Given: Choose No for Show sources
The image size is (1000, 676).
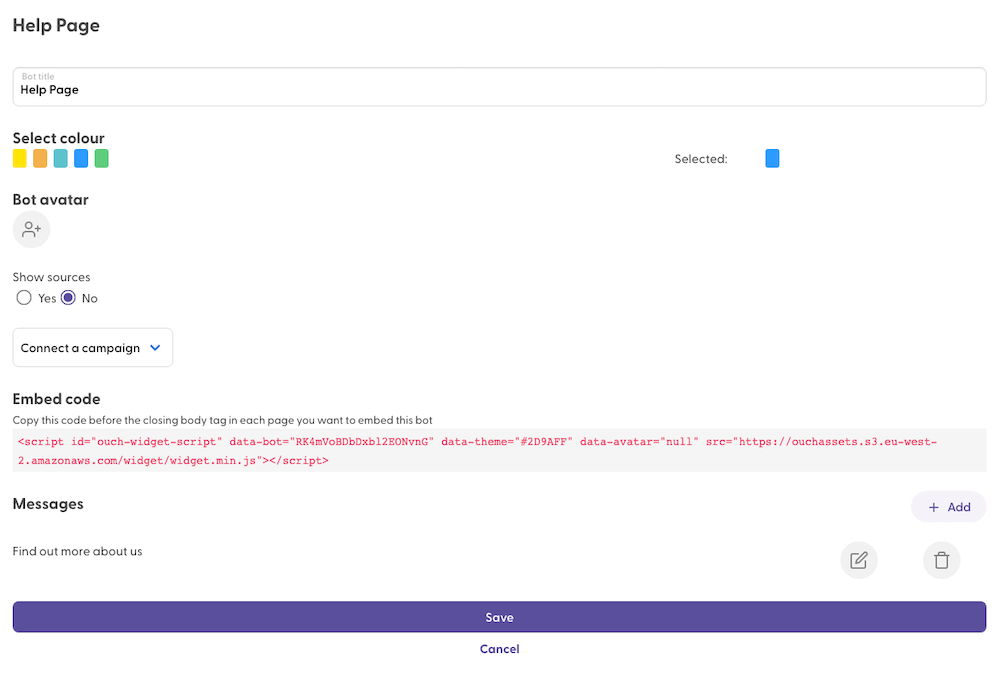Looking at the screenshot, I should 68,298.
